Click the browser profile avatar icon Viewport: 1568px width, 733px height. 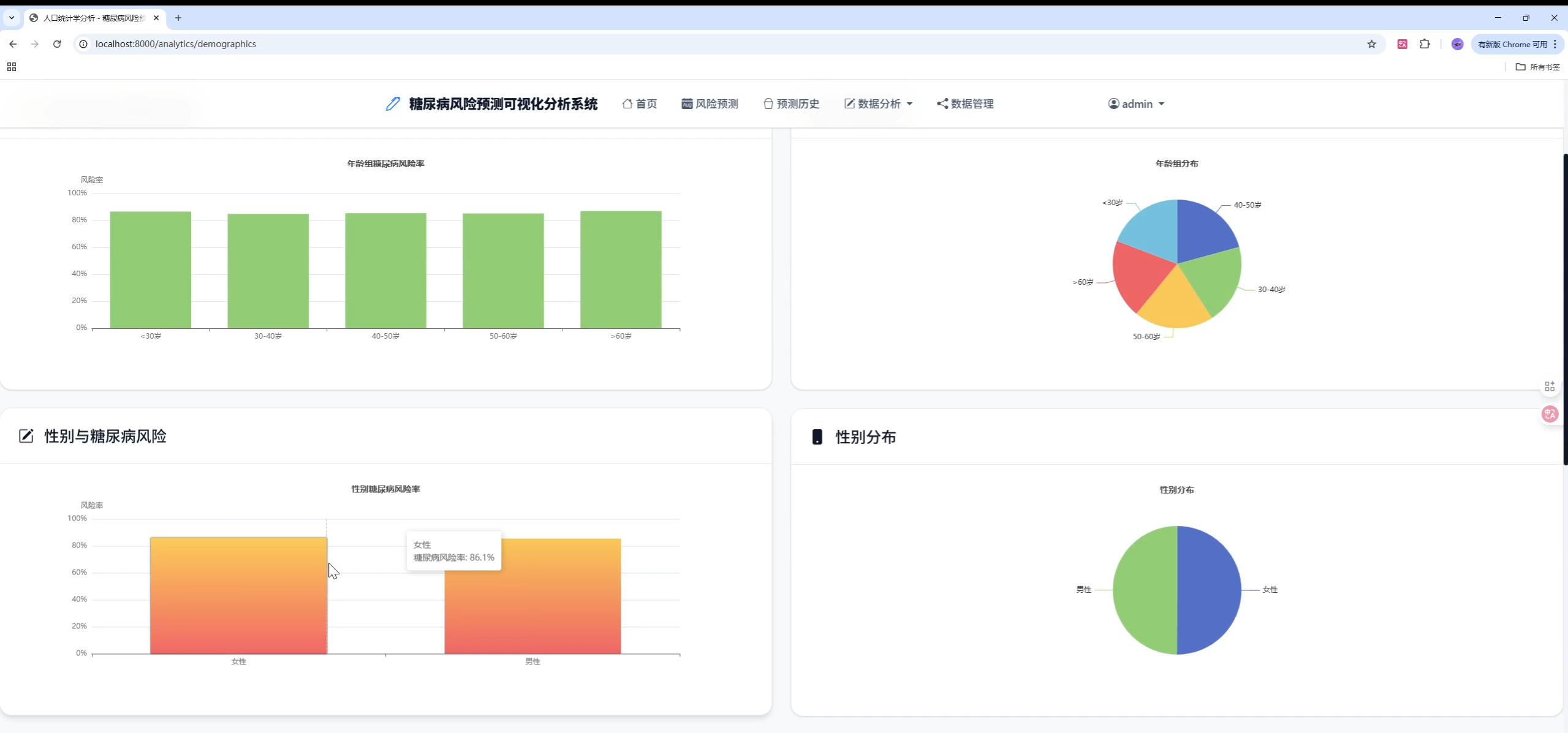click(x=1457, y=44)
